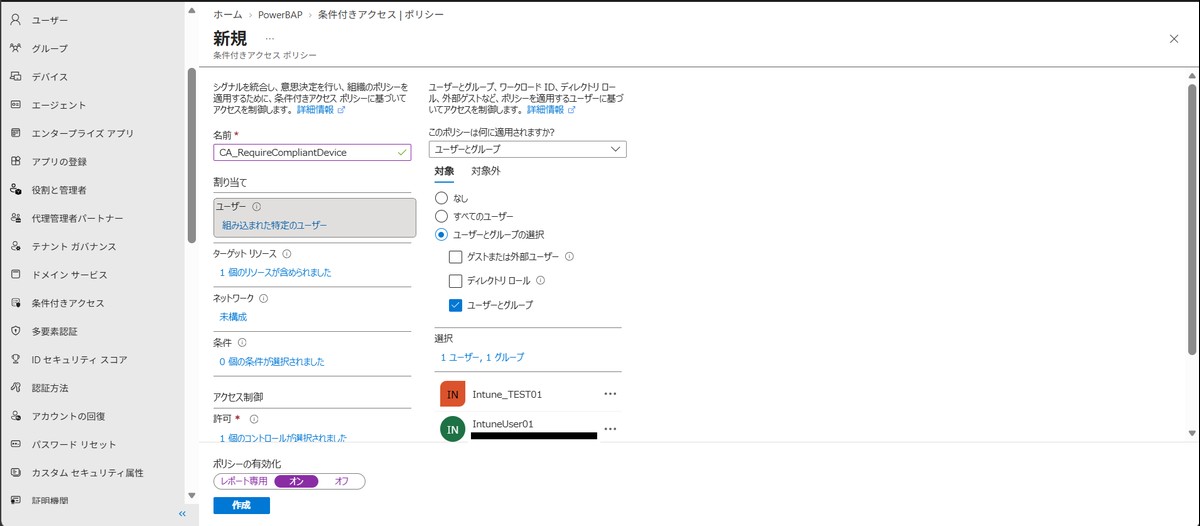Click info icon beside ディレクトリ ロール
Viewport: 1200px width, 526px height.
point(541,281)
